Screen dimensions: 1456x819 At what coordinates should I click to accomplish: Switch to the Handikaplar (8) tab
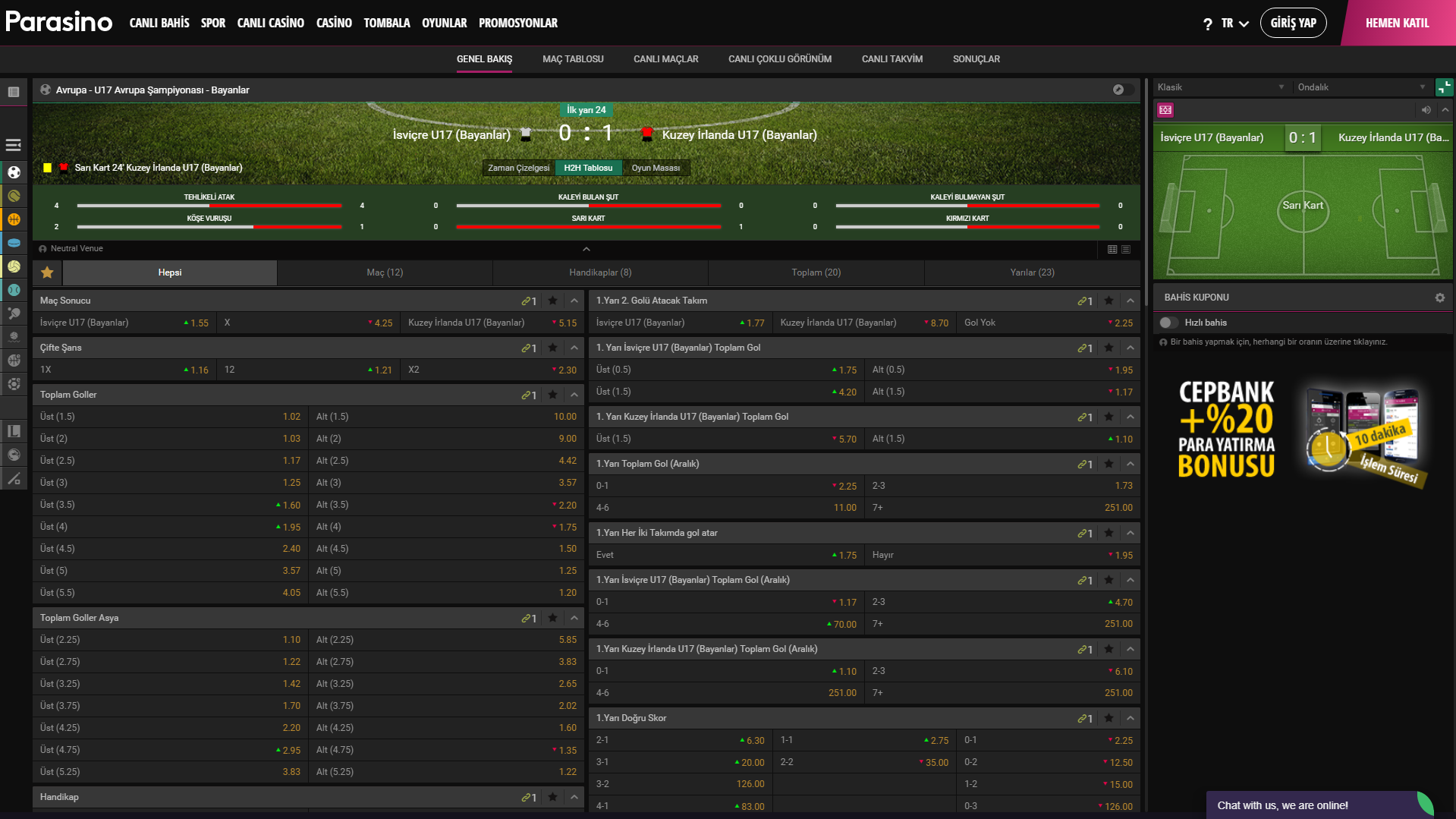[x=600, y=272]
